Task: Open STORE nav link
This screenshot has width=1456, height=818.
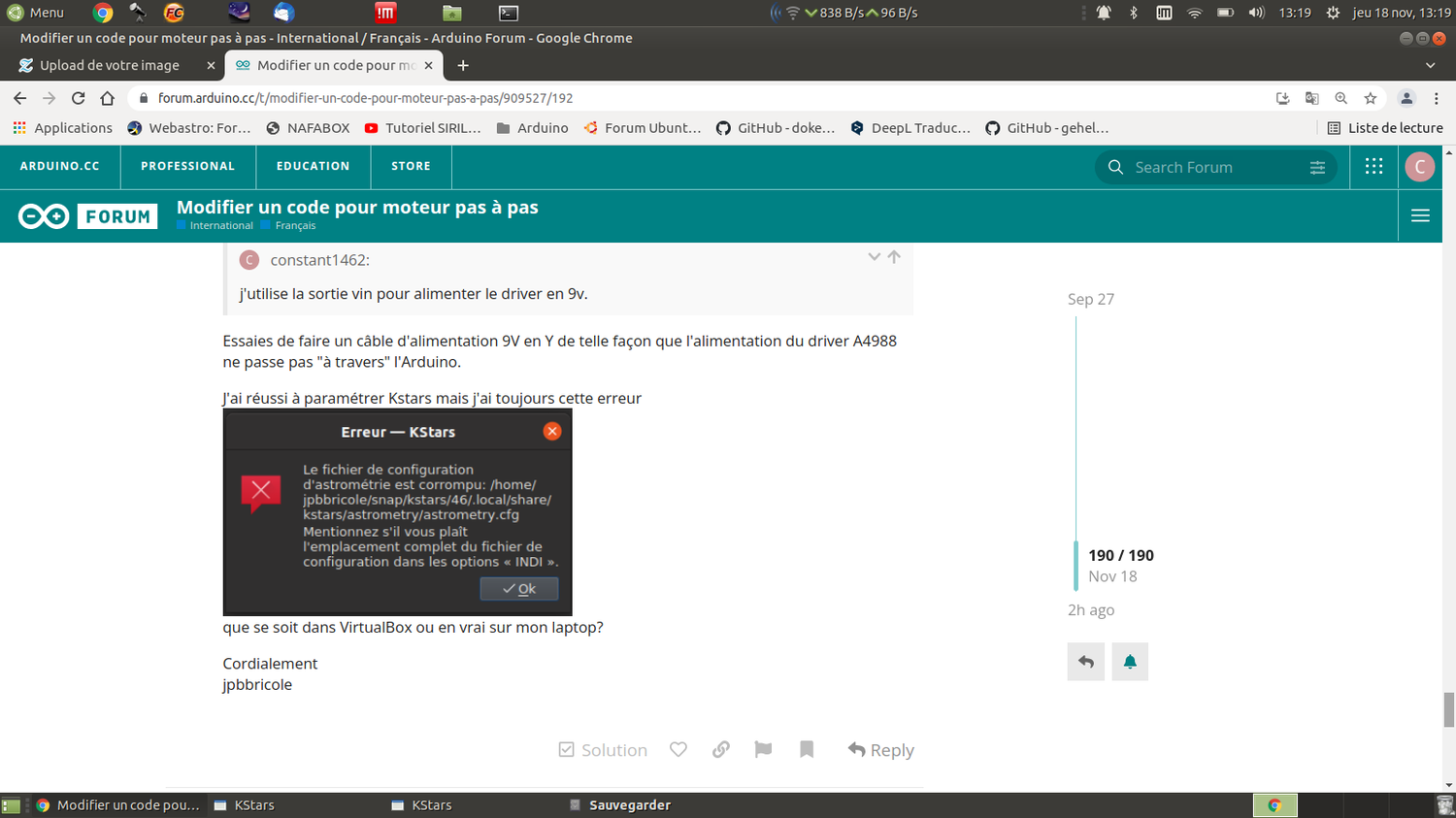Action: tap(411, 166)
